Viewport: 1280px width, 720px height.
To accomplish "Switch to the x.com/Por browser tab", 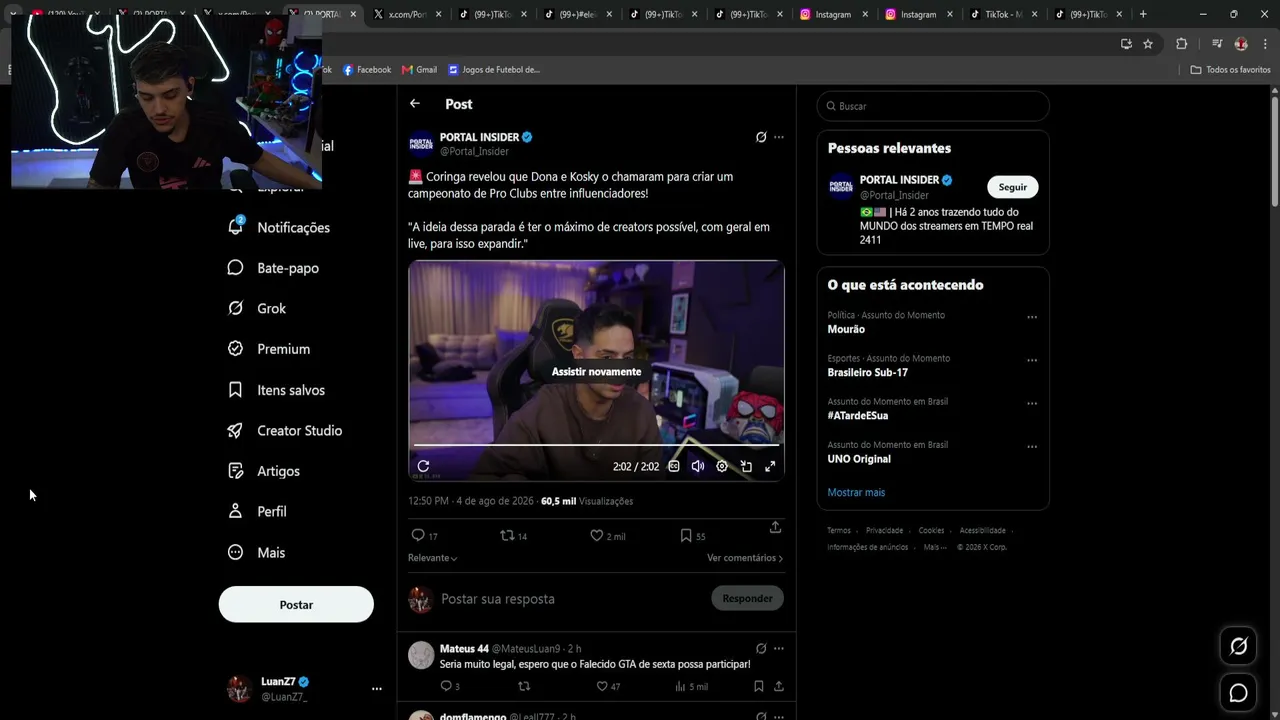I will coord(408,14).
